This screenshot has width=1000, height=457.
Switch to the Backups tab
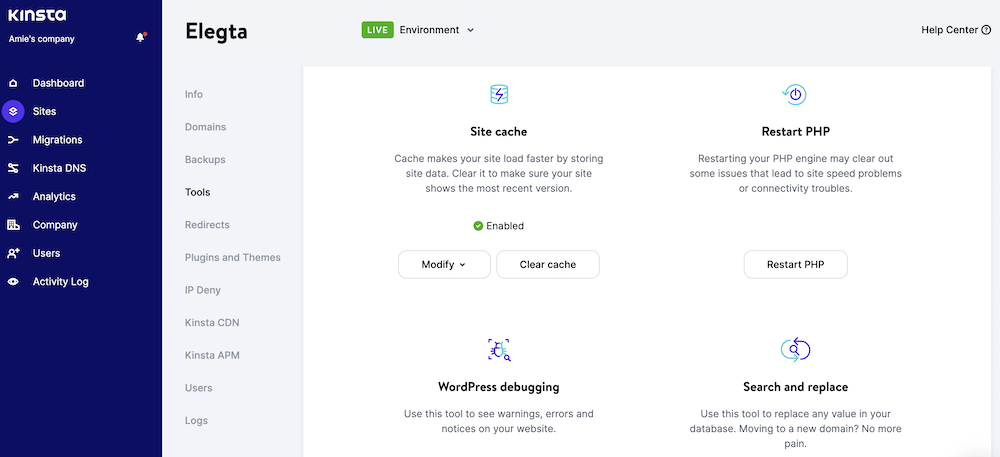pos(205,159)
